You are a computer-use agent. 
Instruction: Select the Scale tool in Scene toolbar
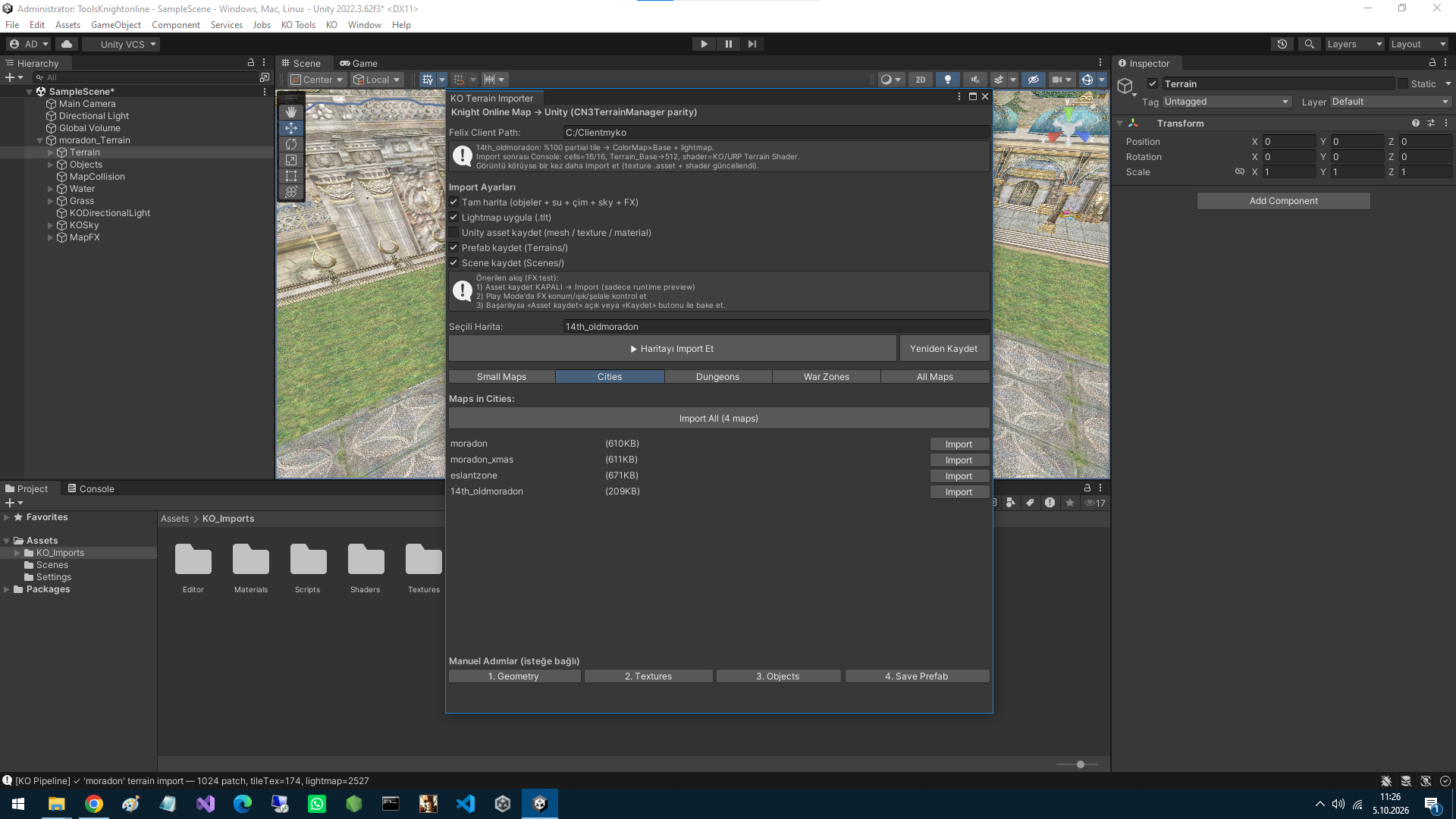click(x=291, y=160)
